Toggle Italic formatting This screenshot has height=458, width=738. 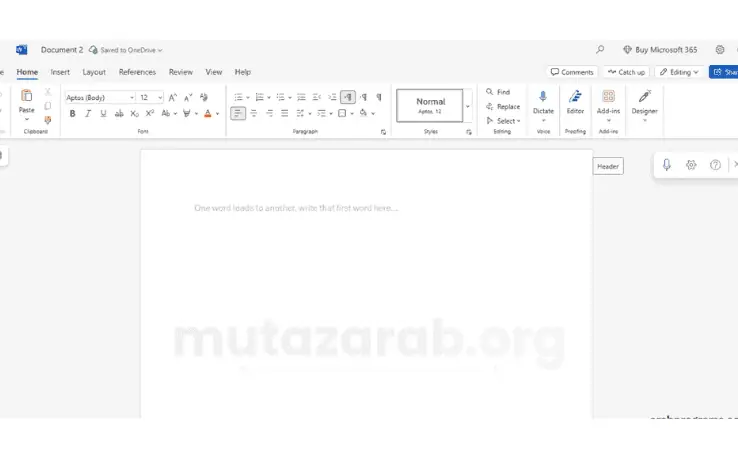click(x=88, y=113)
